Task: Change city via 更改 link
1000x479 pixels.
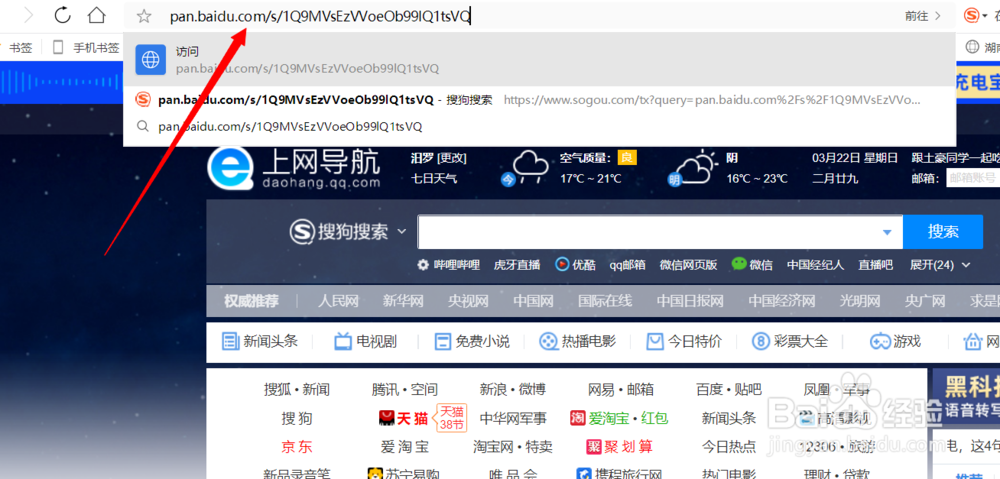Action: click(x=454, y=158)
